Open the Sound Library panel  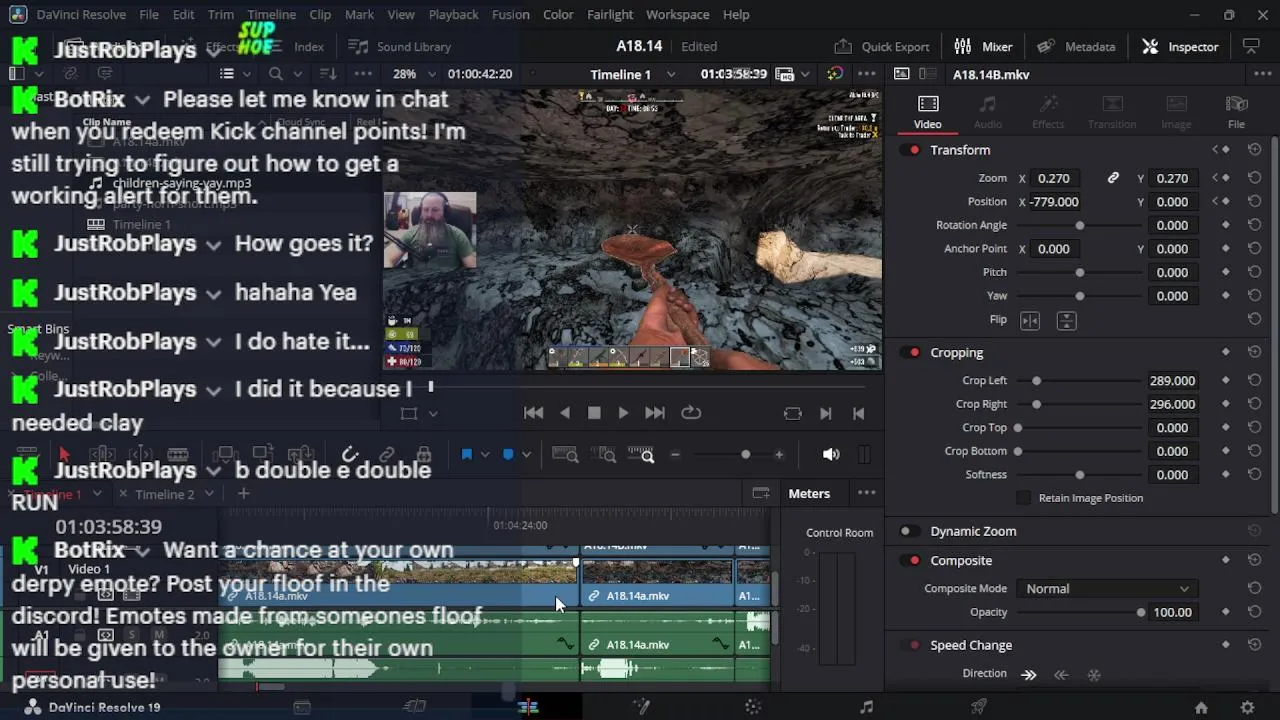coord(399,47)
